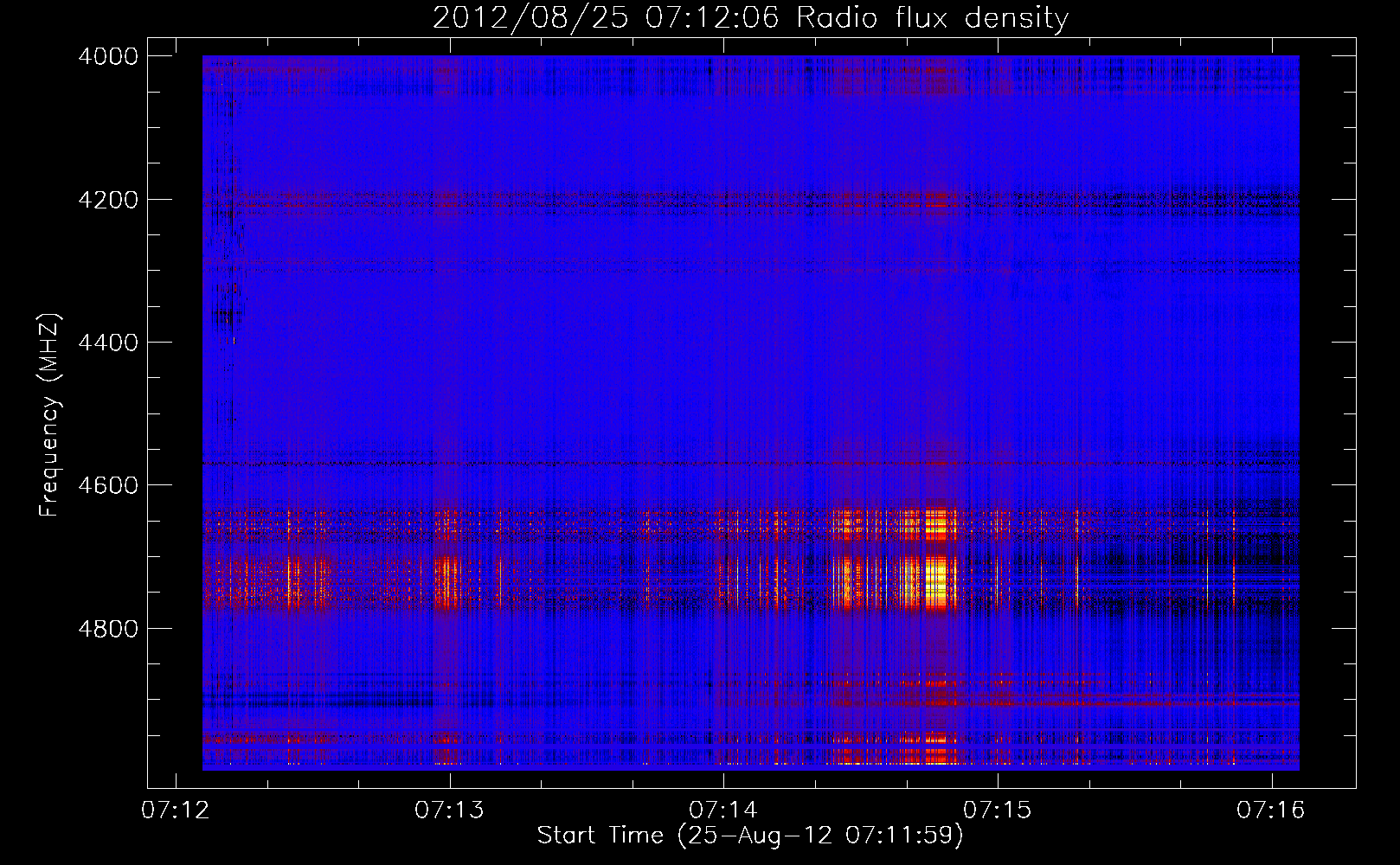Click the 07:16 time tick label
Image resolution: width=1400 pixels, height=865 pixels.
pyautogui.click(x=1271, y=811)
